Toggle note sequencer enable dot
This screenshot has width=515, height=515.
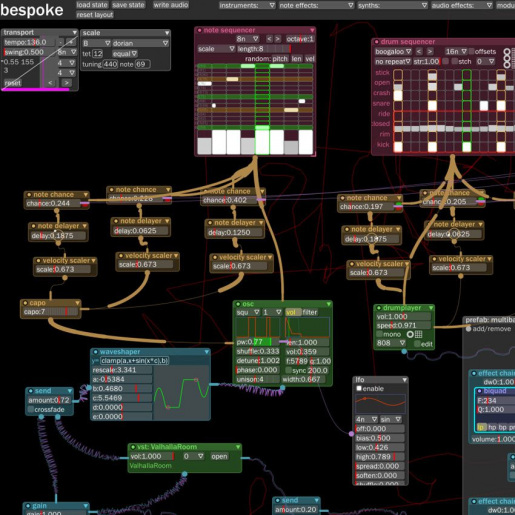[x=199, y=30]
